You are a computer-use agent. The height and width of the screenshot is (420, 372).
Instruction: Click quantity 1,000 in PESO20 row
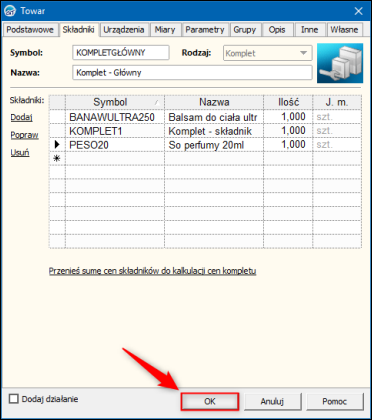click(x=288, y=145)
